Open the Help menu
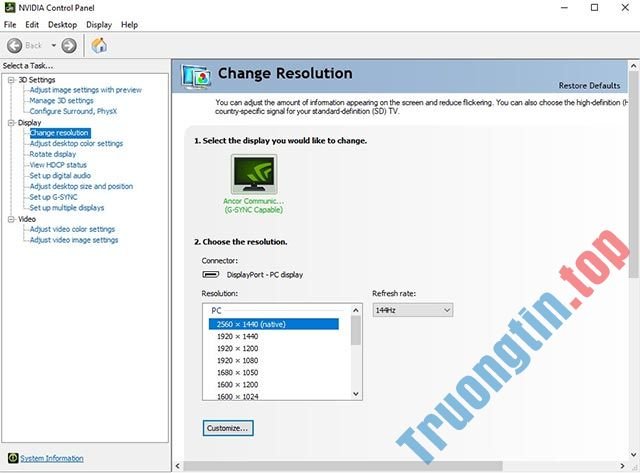 (129, 24)
